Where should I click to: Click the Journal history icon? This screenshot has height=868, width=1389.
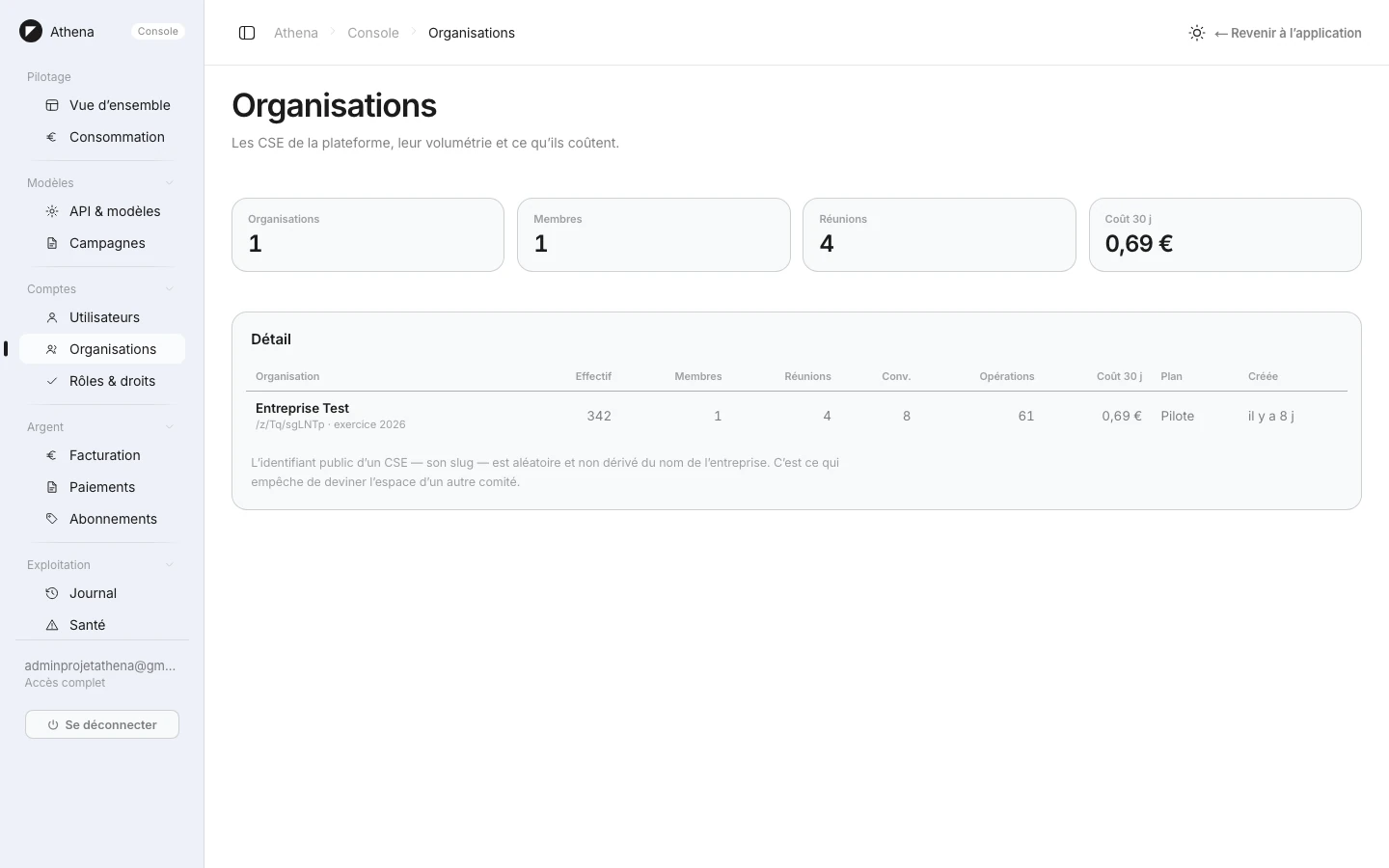click(x=52, y=593)
